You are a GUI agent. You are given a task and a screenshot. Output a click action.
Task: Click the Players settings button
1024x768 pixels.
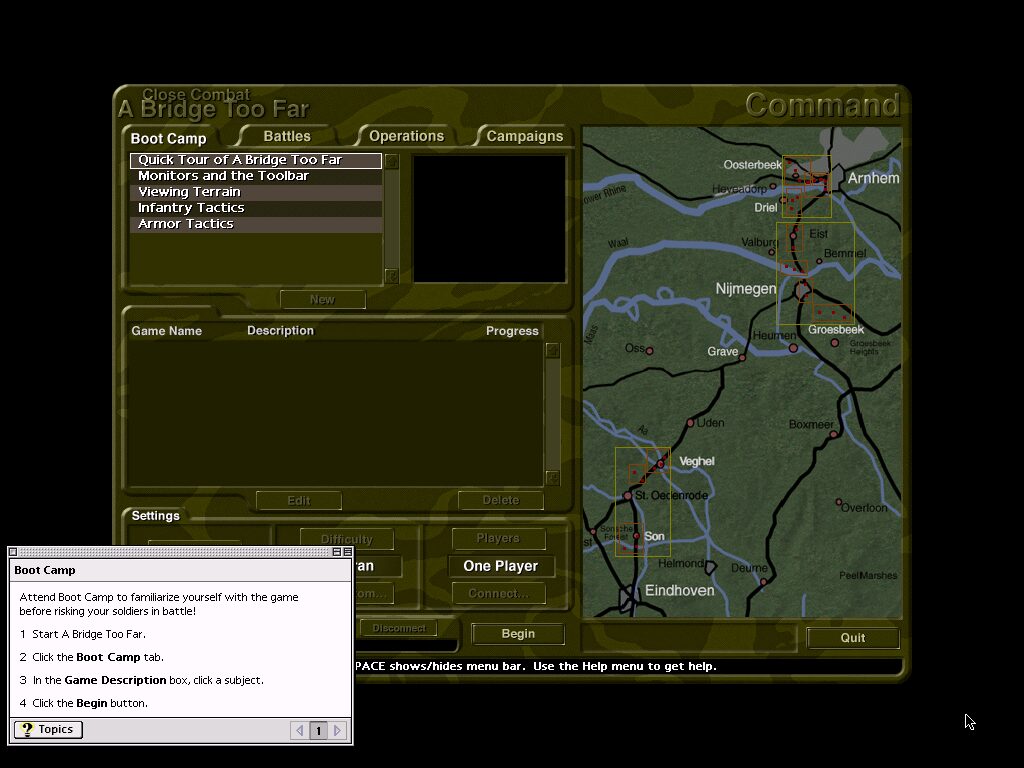click(x=498, y=538)
